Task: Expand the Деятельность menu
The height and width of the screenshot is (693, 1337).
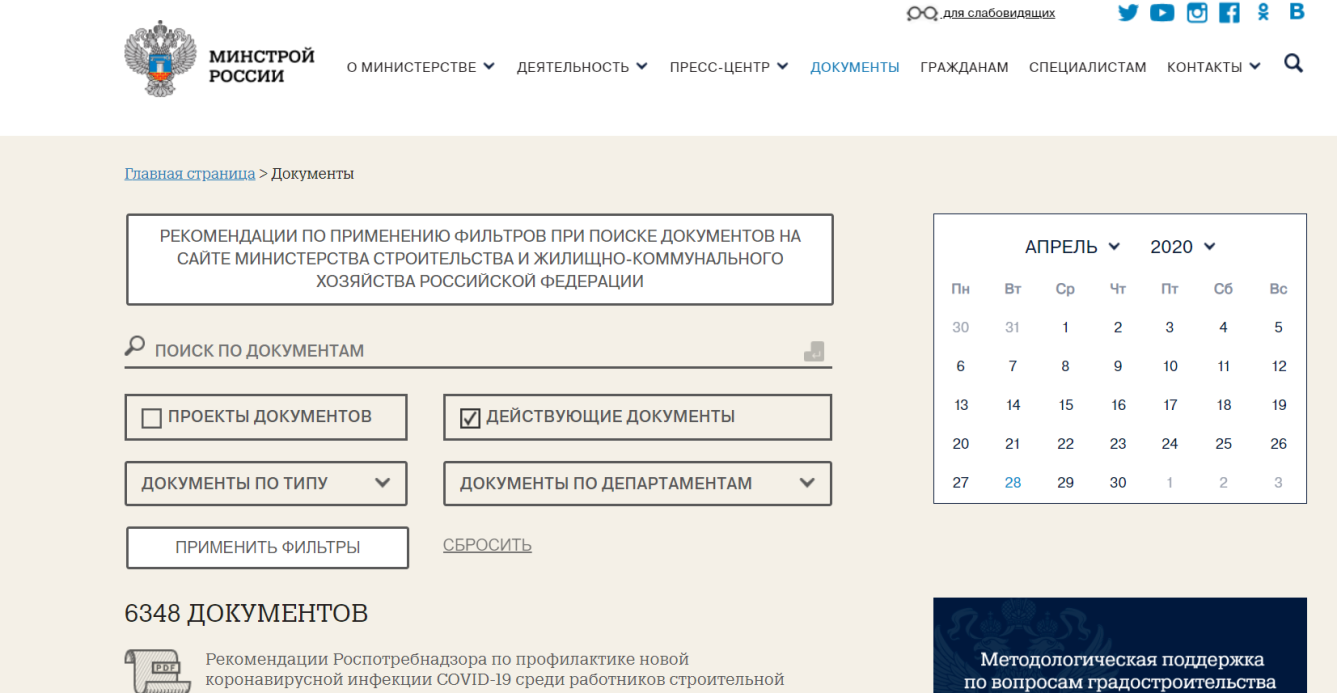Action: coord(582,67)
